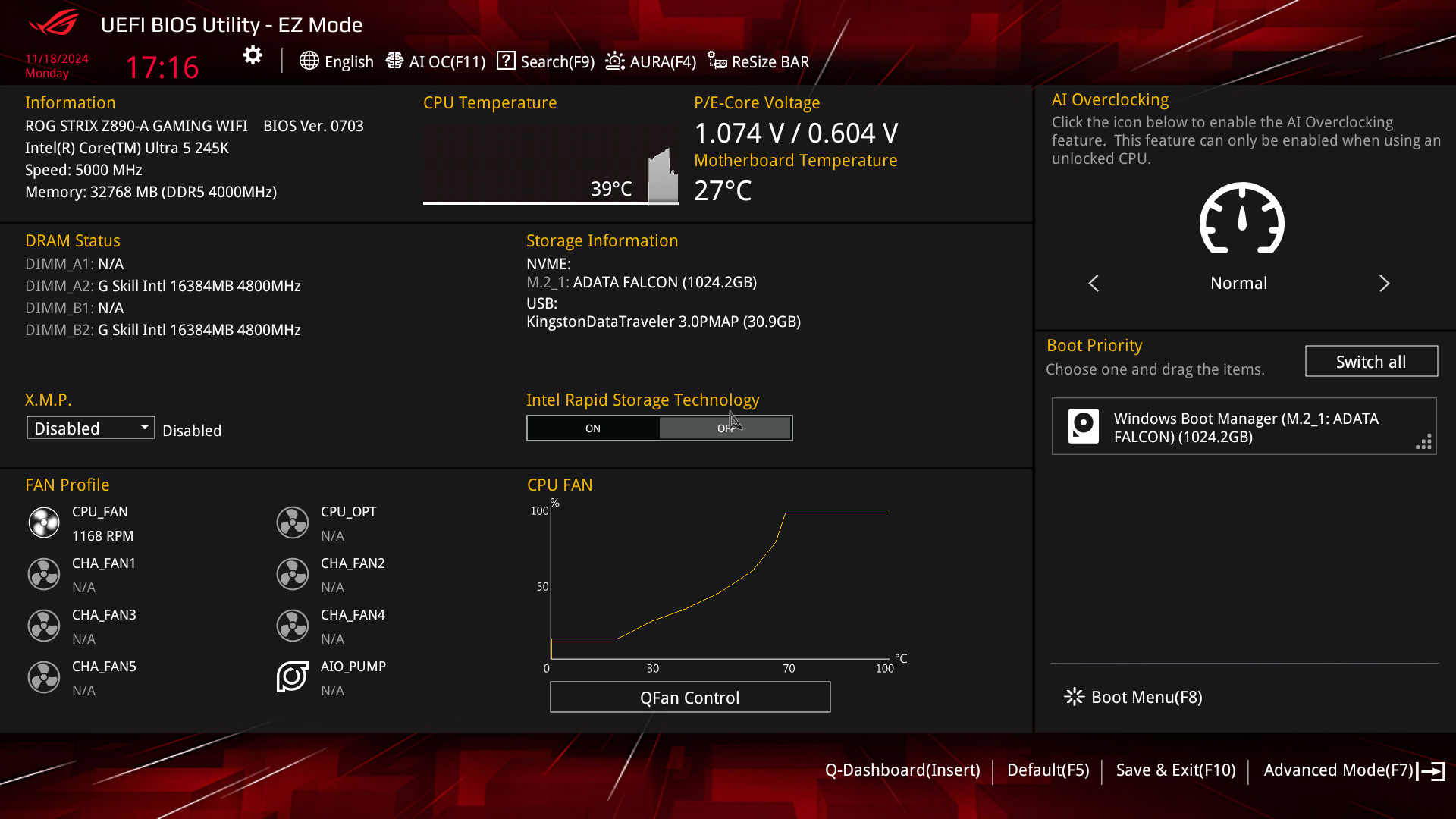Image resolution: width=1456 pixels, height=819 pixels.
Task: Click the 39°C CPU temperature reading
Action: pyautogui.click(x=611, y=189)
